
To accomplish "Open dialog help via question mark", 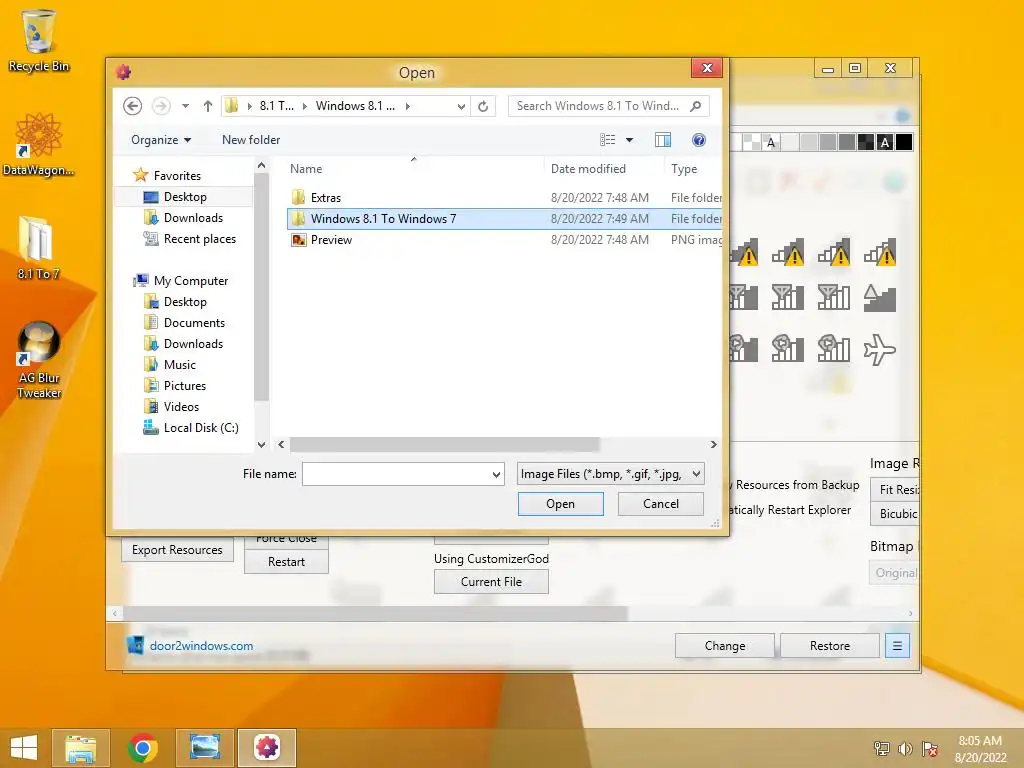I will click(698, 140).
